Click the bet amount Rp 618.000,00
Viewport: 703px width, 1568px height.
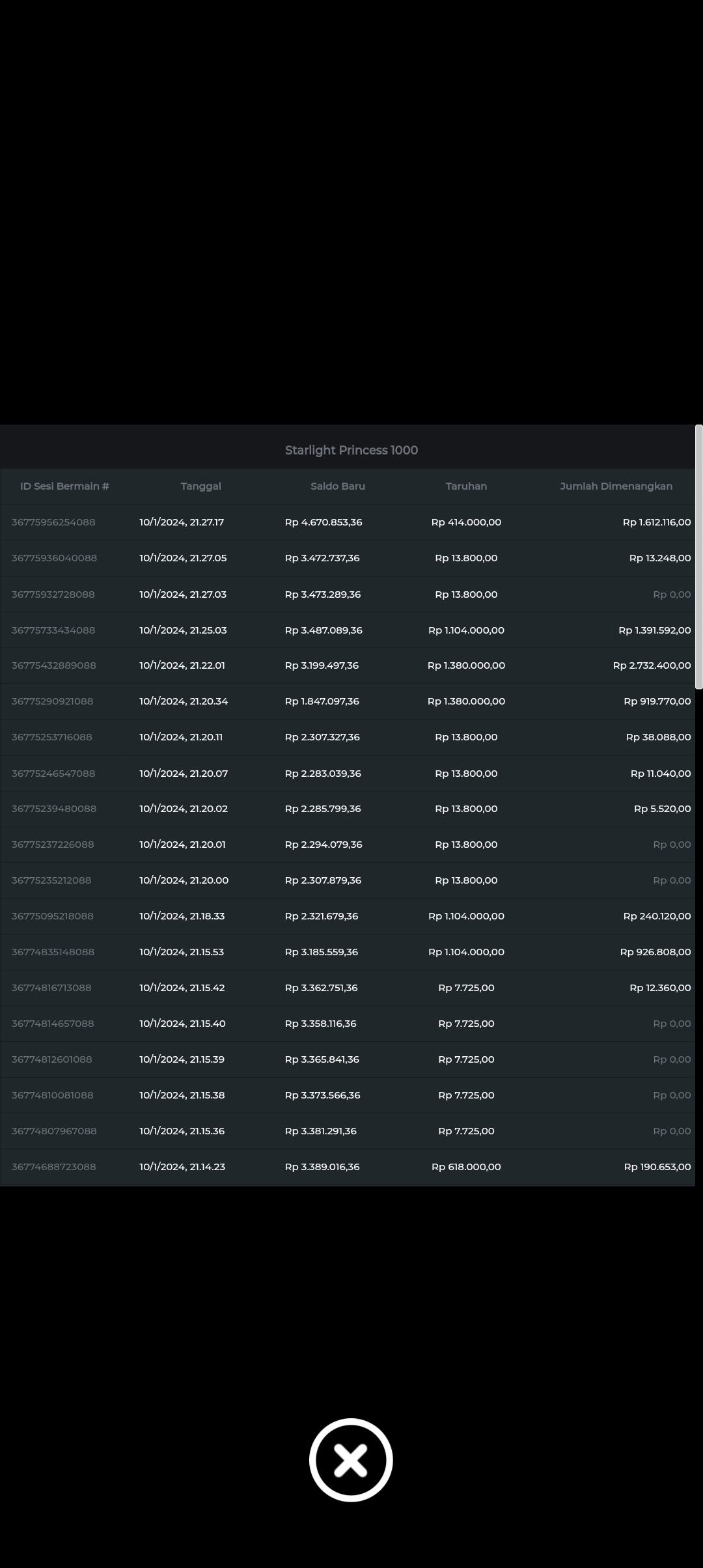(466, 1167)
